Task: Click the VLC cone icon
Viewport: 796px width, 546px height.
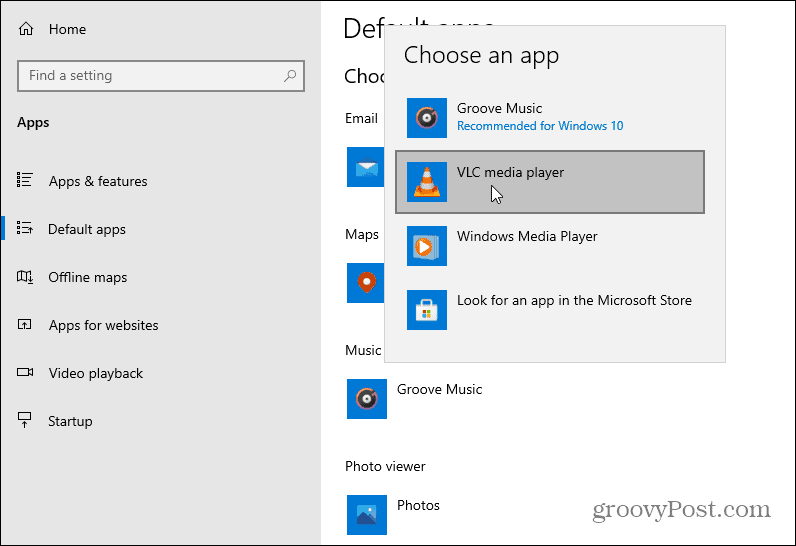Action: tap(427, 182)
